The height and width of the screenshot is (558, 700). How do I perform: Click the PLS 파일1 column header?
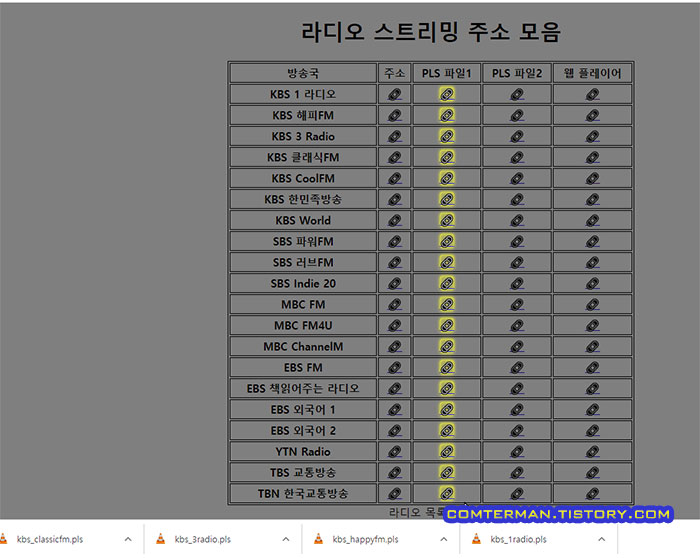[447, 73]
